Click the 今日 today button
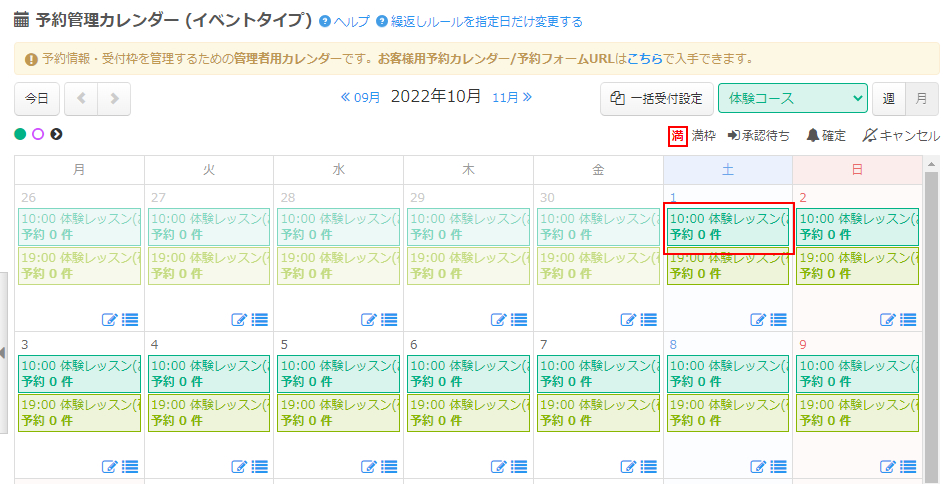Screen dimensions: 951x484 coord(37,99)
